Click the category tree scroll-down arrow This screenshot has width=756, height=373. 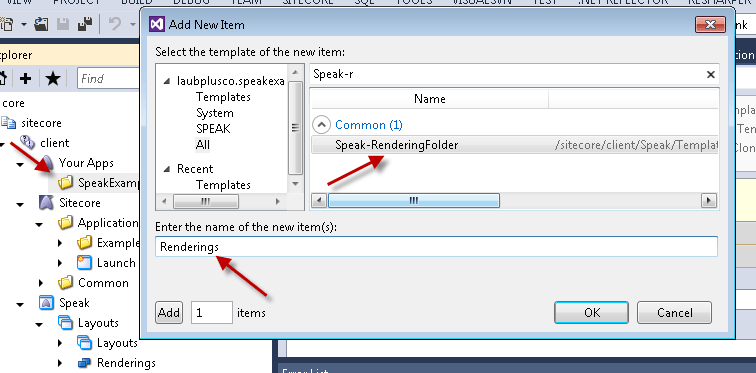[296, 184]
